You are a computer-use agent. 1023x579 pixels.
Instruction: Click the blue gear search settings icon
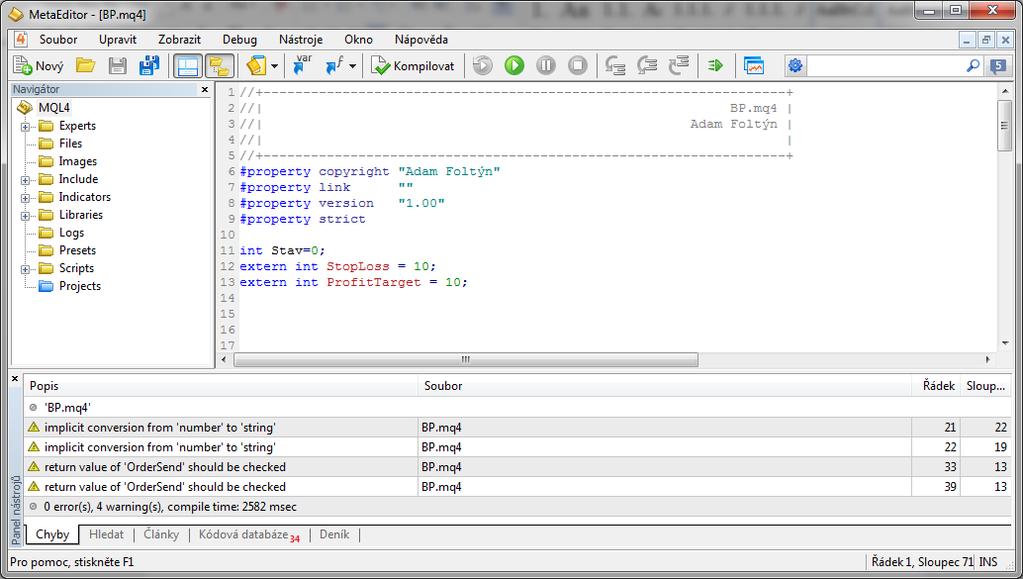point(795,65)
